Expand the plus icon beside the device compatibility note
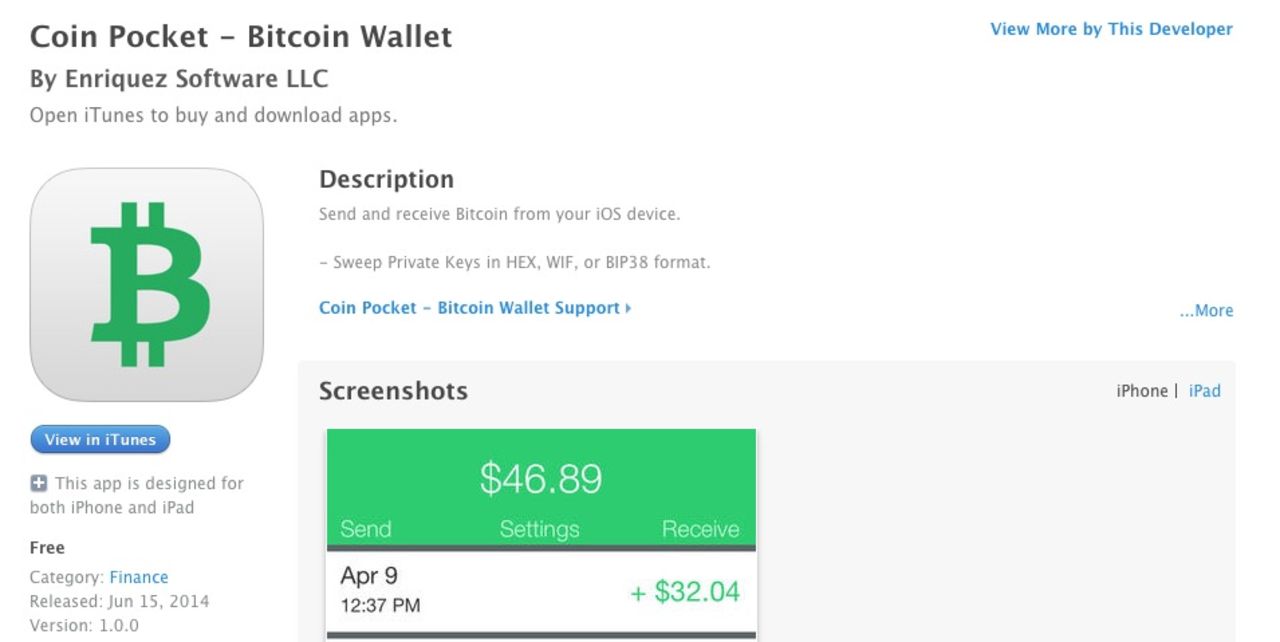Screen dimensions: 1280x642 37,483
